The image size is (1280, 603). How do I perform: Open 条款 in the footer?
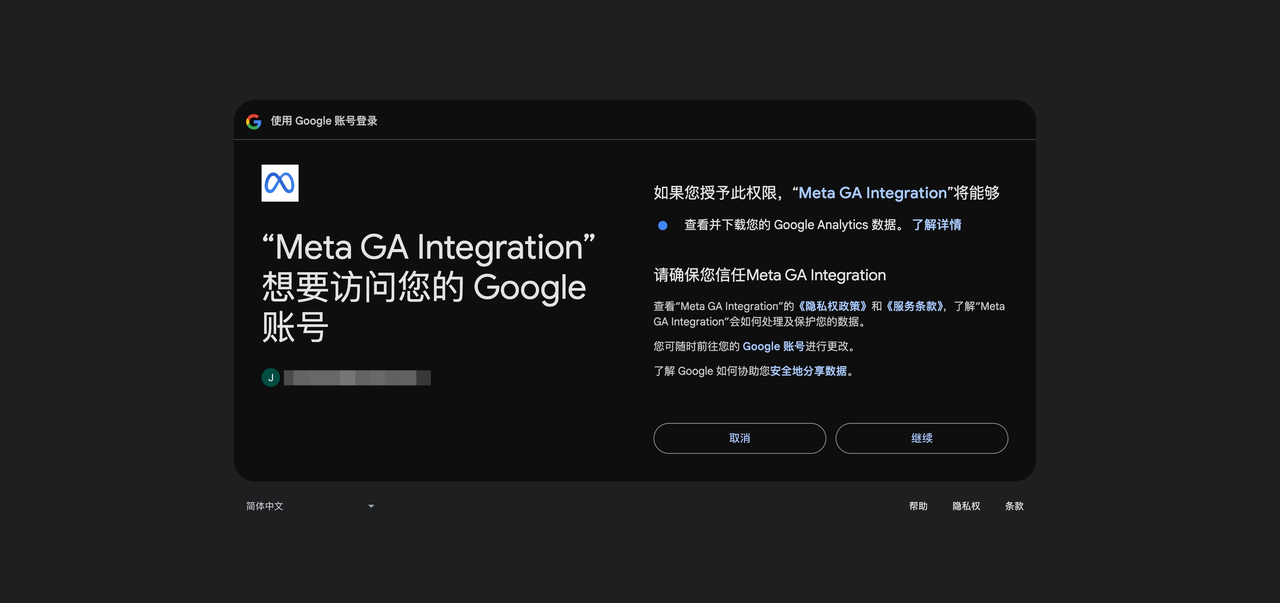click(1014, 506)
